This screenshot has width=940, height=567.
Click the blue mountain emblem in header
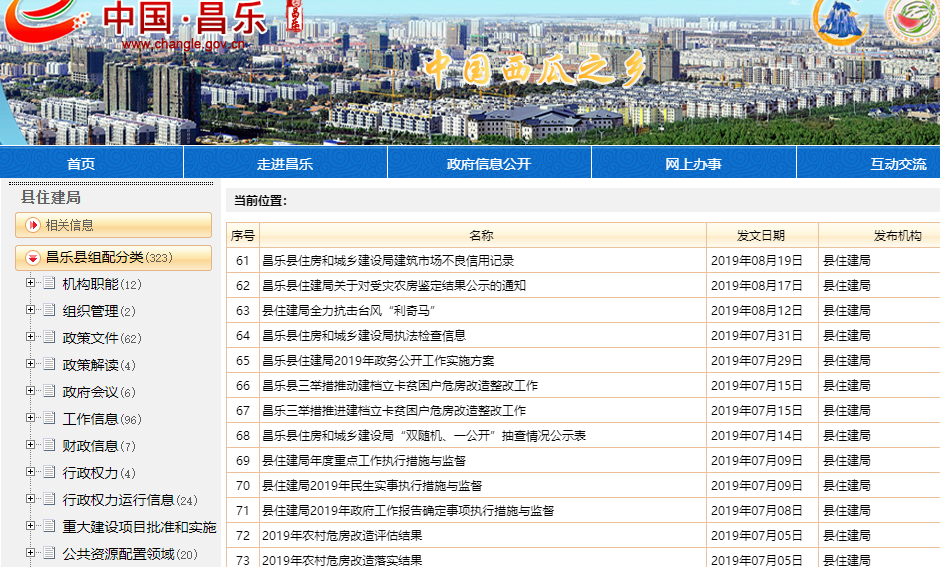pyautogui.click(x=838, y=20)
